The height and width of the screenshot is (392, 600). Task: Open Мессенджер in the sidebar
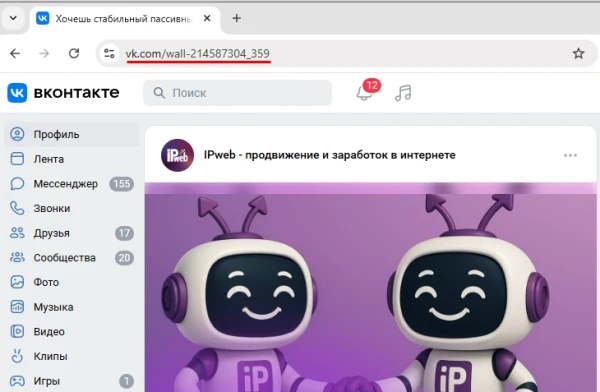[72, 184]
